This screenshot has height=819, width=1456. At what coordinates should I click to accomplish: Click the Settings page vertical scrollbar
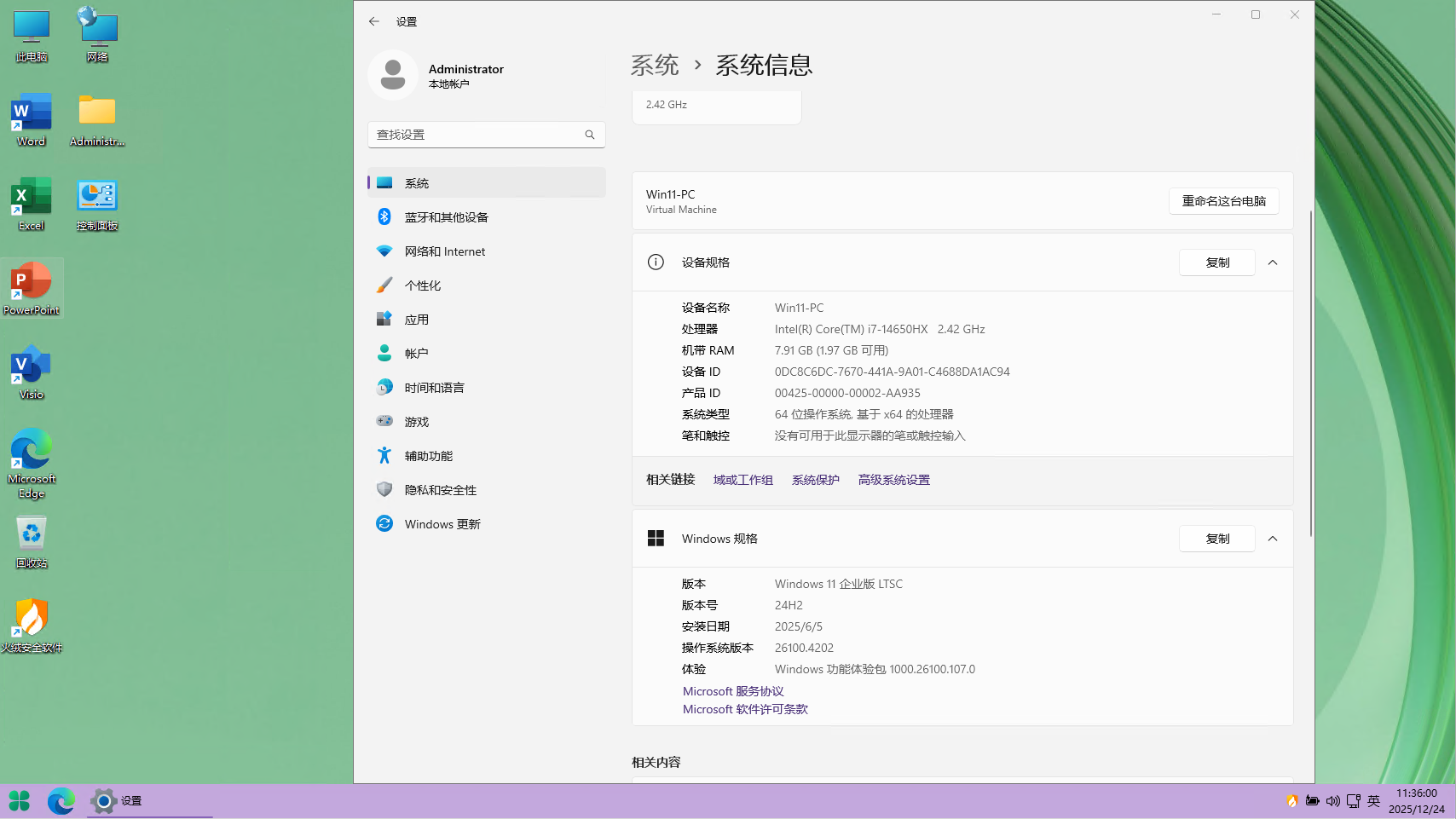(1310, 375)
